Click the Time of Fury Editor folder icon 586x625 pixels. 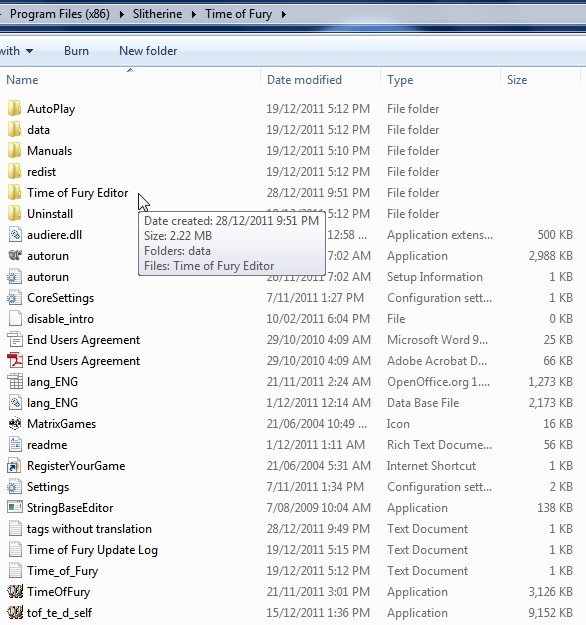15,193
